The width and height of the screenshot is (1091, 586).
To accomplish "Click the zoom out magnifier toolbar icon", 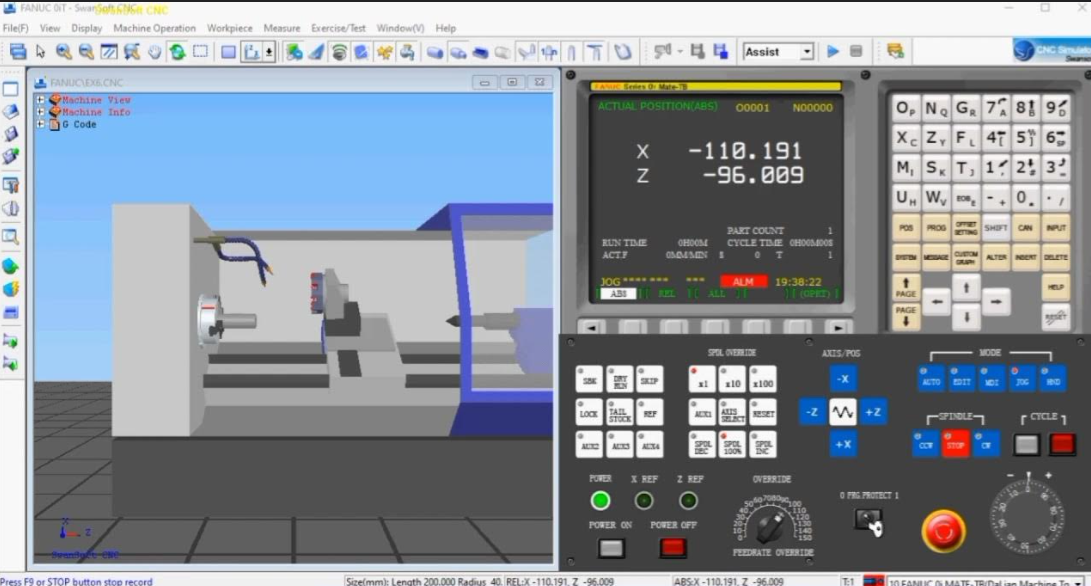I will pyautogui.click(x=86, y=52).
